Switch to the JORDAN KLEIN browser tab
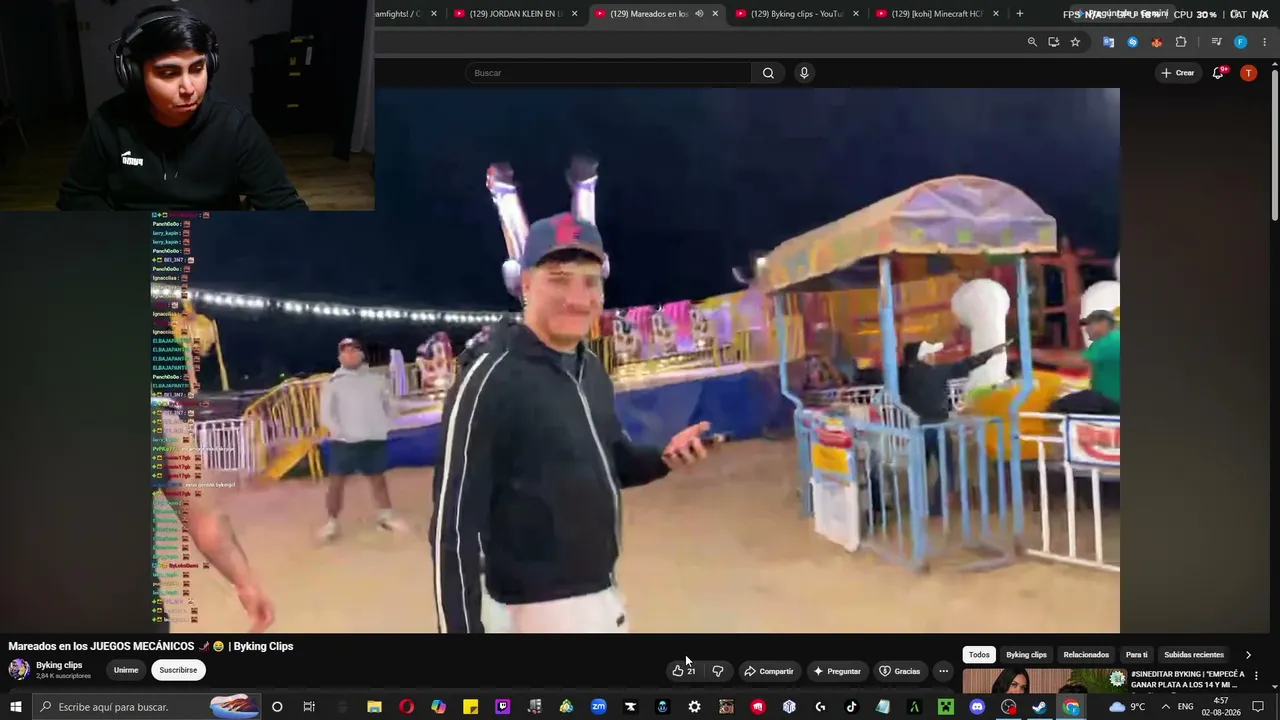The width and height of the screenshot is (1280, 720). [516, 14]
